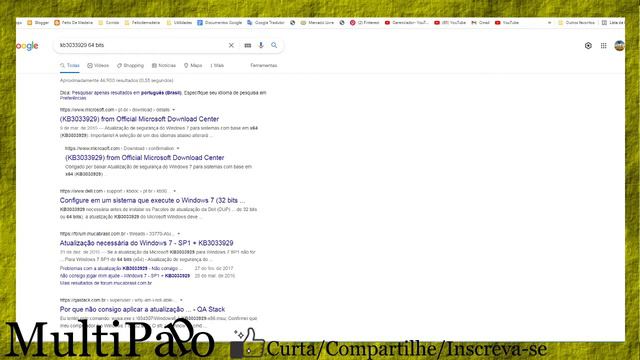Expand dropdown arrow next to microsoft.com confirmation URL
The width and height of the screenshot is (640, 360).
178,149
